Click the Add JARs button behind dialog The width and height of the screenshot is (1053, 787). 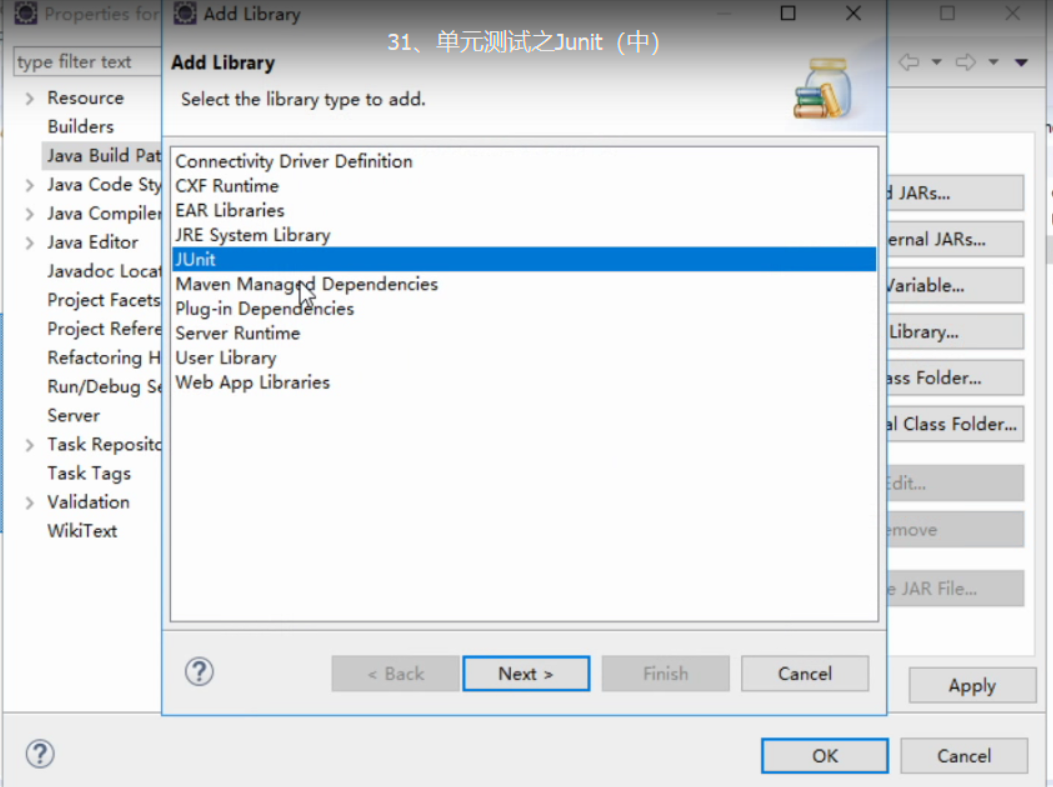(x=955, y=193)
